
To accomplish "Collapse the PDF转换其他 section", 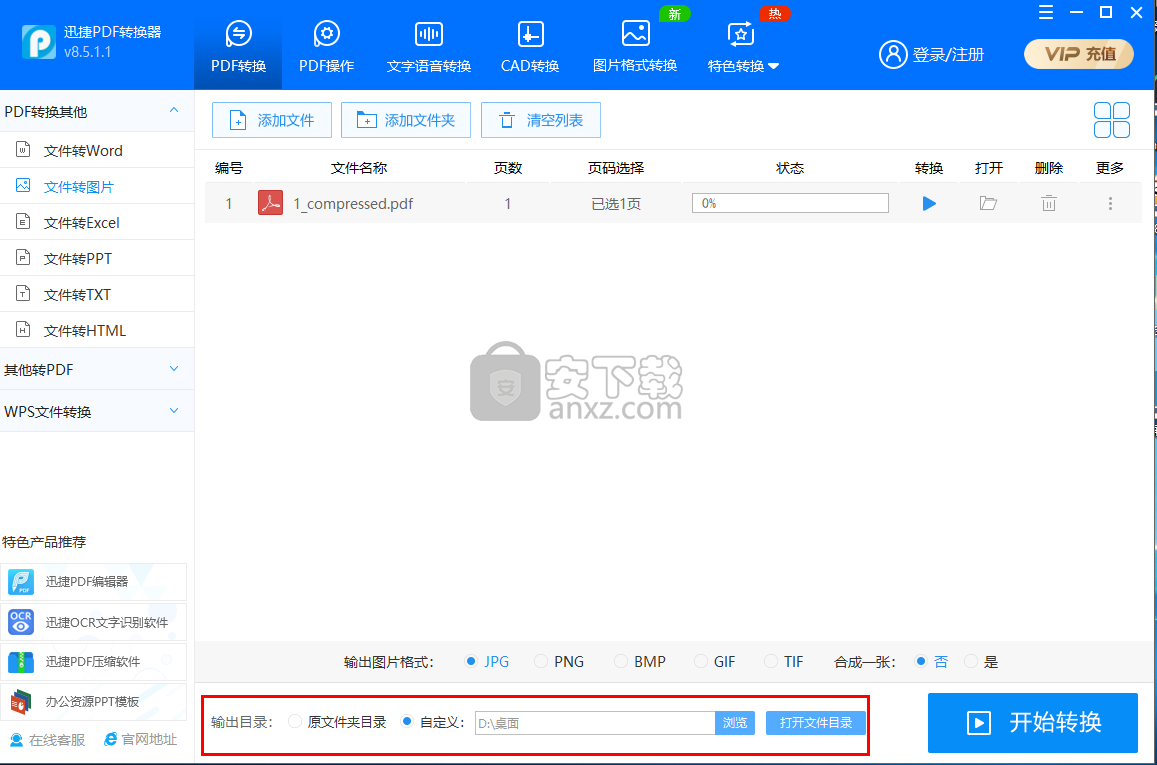I will pyautogui.click(x=97, y=111).
